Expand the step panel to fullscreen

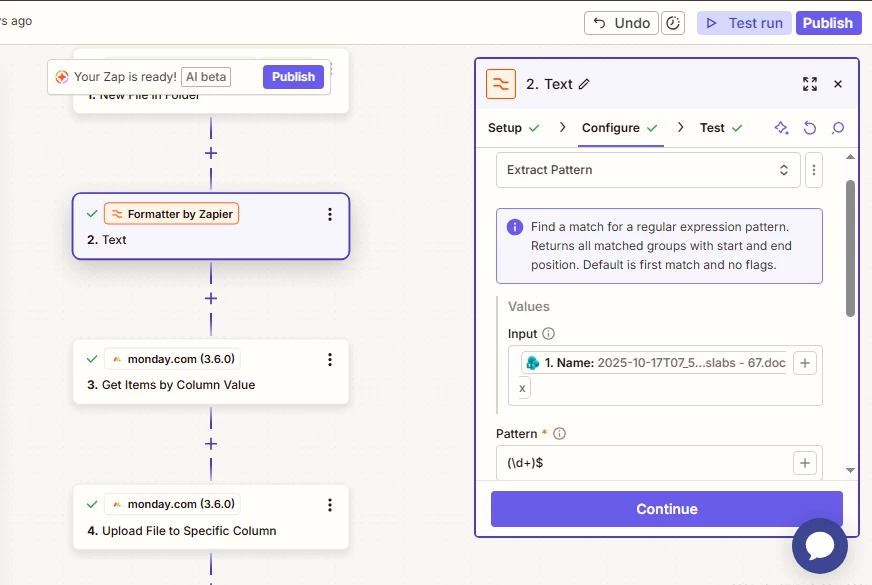(810, 84)
